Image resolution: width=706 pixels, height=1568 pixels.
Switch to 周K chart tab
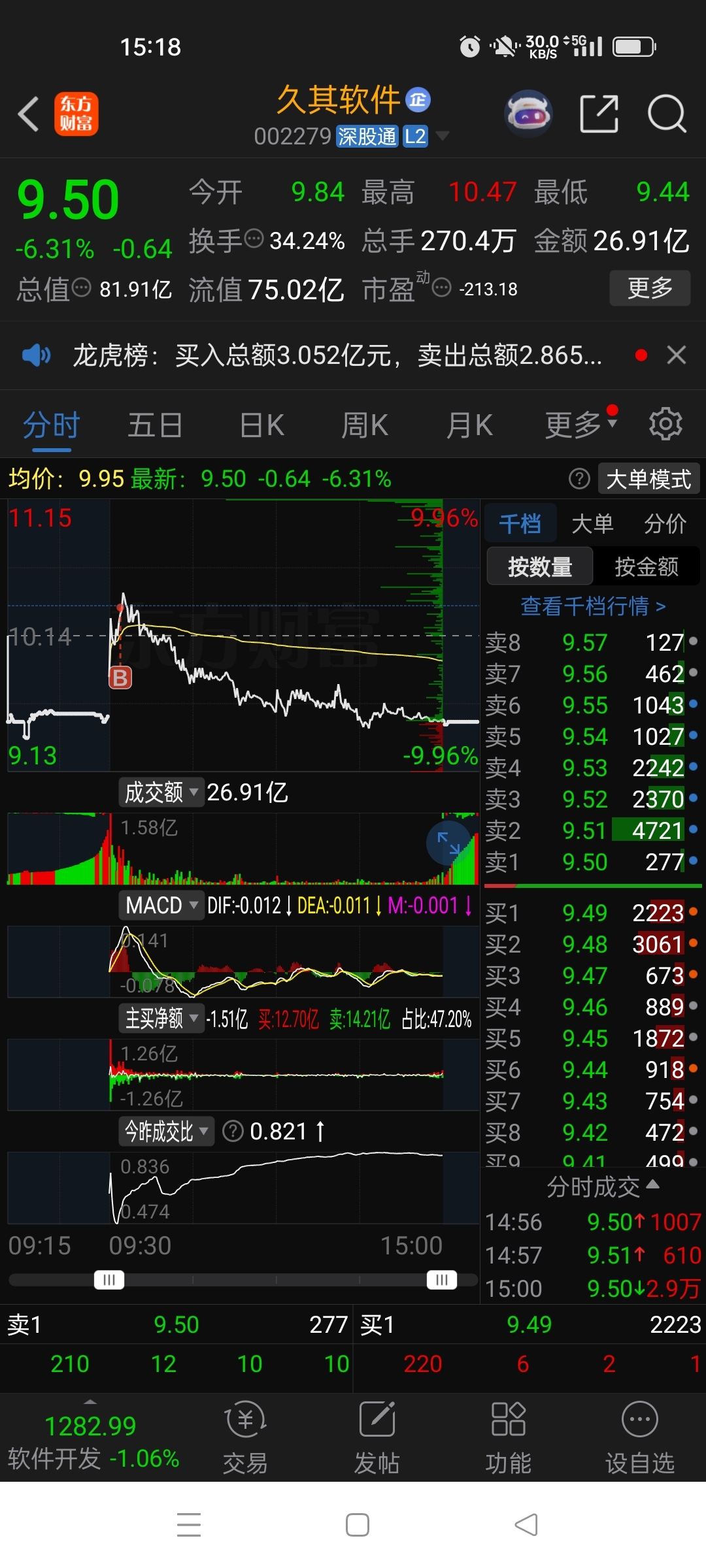365,425
